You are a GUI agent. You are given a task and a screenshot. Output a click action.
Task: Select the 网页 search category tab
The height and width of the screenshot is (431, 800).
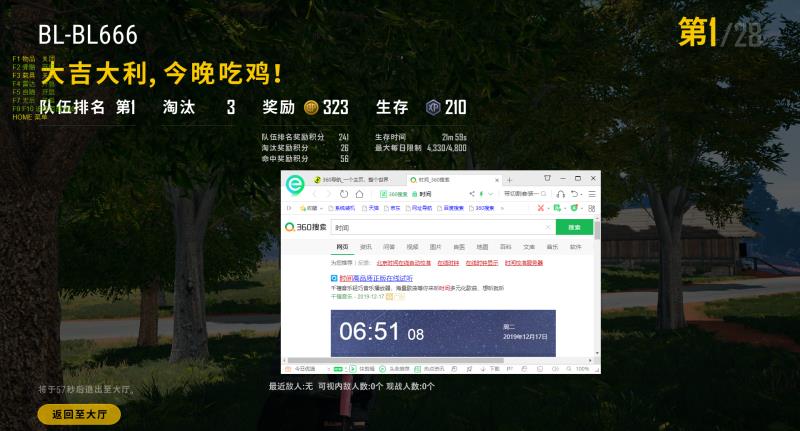(342, 247)
